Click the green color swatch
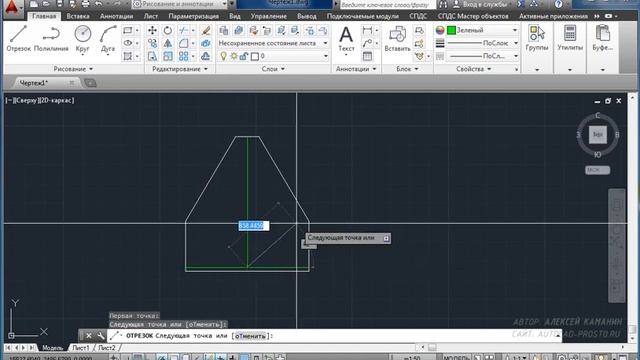 pos(451,30)
